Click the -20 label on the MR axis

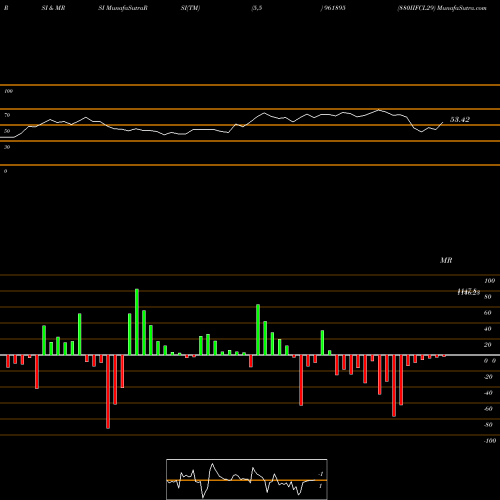pyautogui.click(x=488, y=377)
